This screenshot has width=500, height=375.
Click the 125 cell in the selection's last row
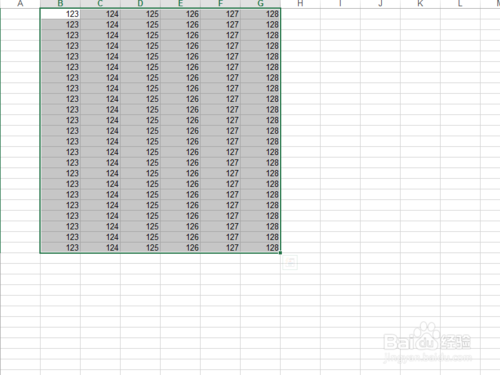click(140, 248)
